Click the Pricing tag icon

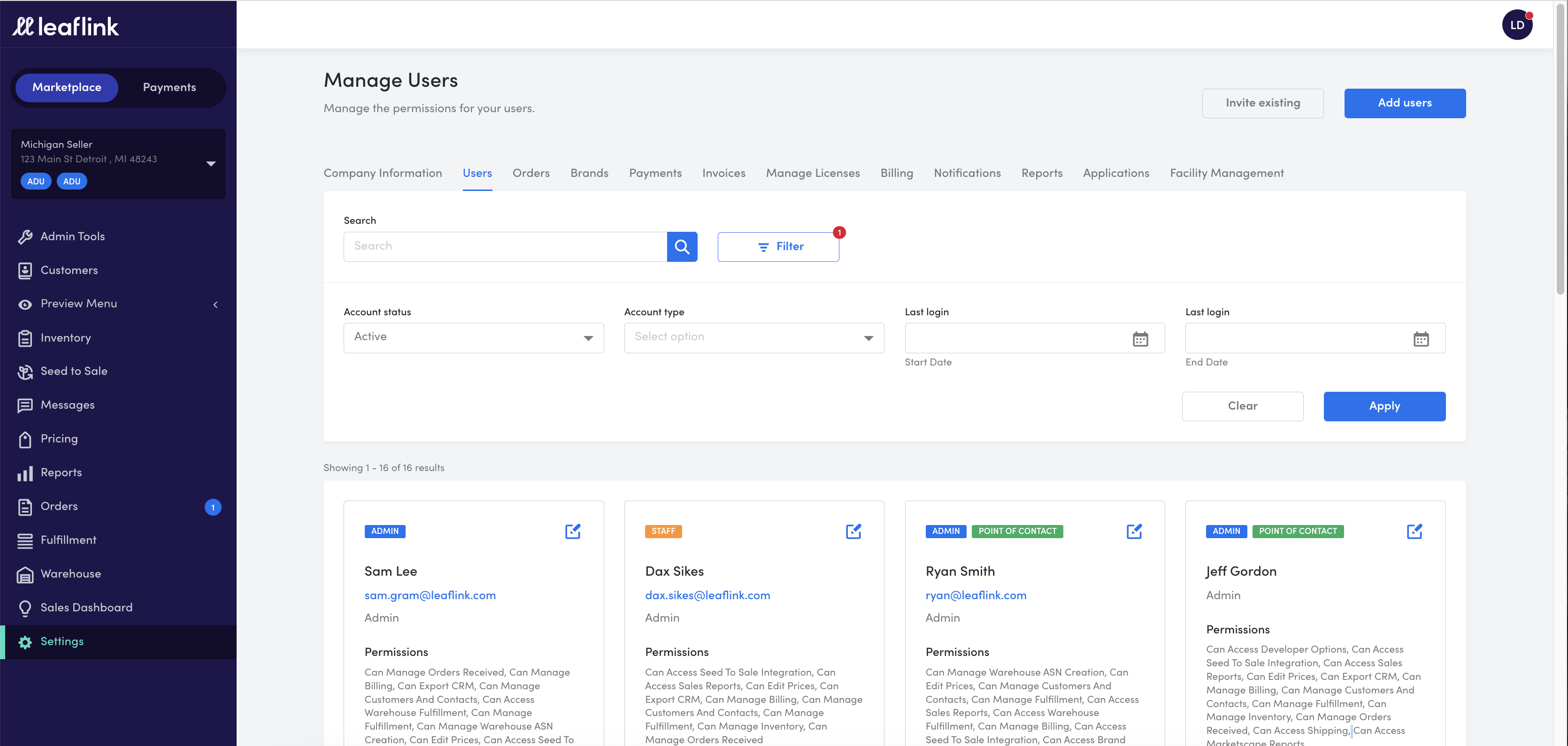pyautogui.click(x=25, y=439)
